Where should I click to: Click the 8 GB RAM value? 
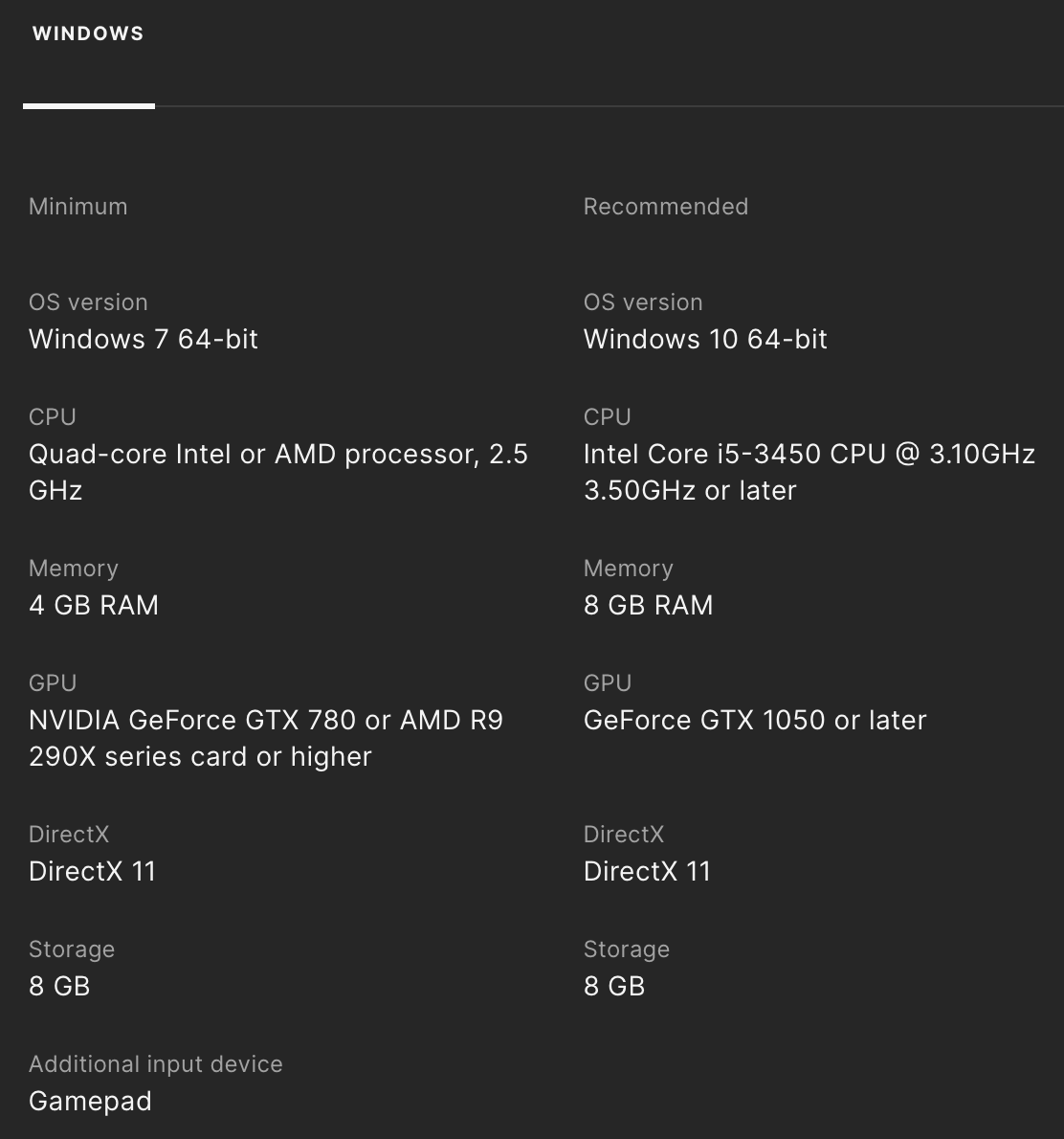coord(648,605)
